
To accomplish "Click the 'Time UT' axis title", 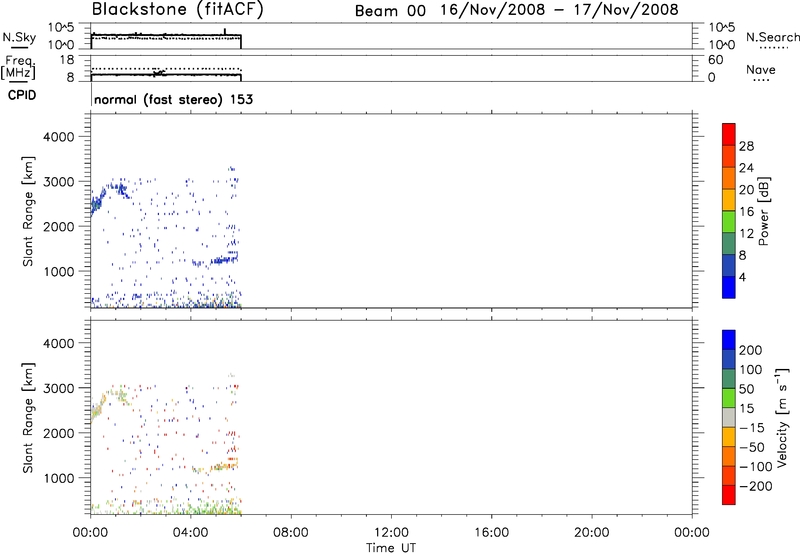I will tap(391, 548).
